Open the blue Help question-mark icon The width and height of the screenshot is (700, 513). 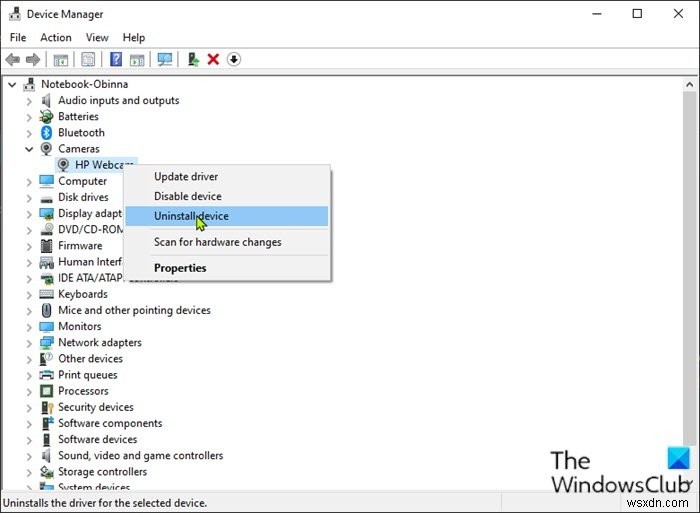(x=116, y=59)
